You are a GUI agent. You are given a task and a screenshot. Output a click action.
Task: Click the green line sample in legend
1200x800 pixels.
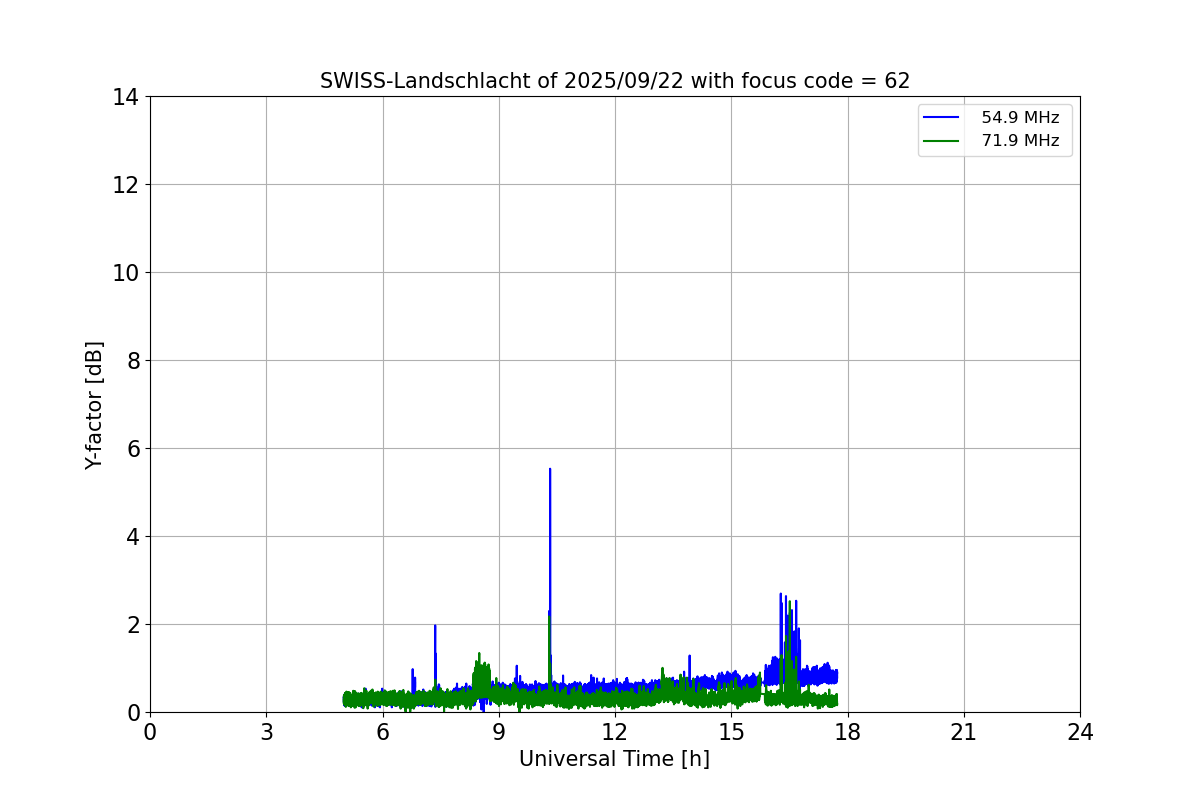pos(942,141)
